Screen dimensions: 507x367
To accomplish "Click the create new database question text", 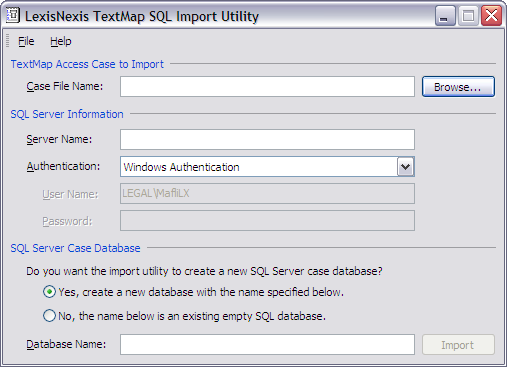I will [204, 271].
